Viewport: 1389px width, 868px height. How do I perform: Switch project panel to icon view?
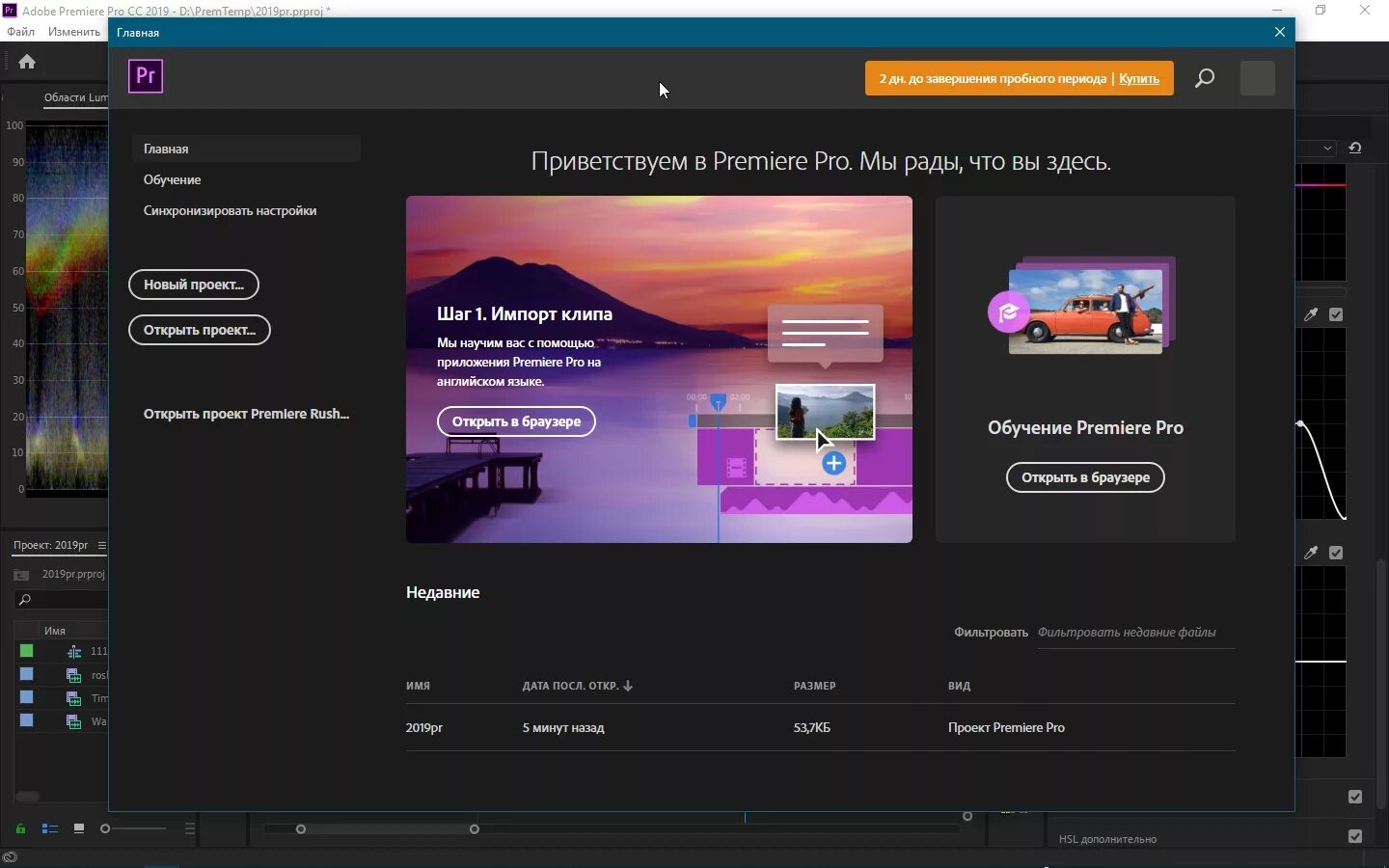tap(79, 828)
